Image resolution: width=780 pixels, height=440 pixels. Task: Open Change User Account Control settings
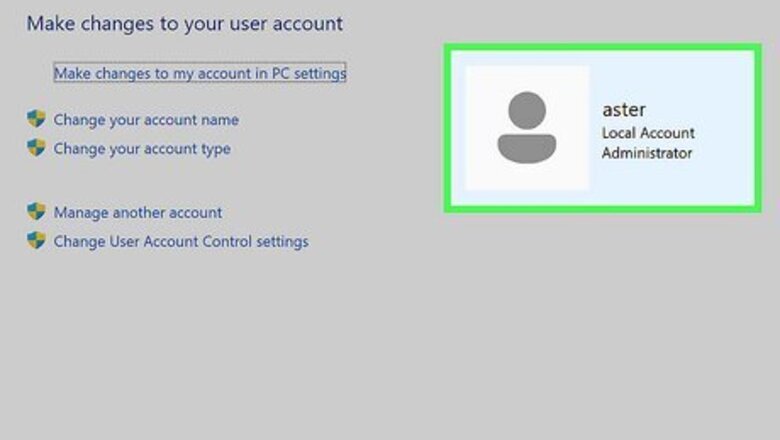click(x=181, y=241)
